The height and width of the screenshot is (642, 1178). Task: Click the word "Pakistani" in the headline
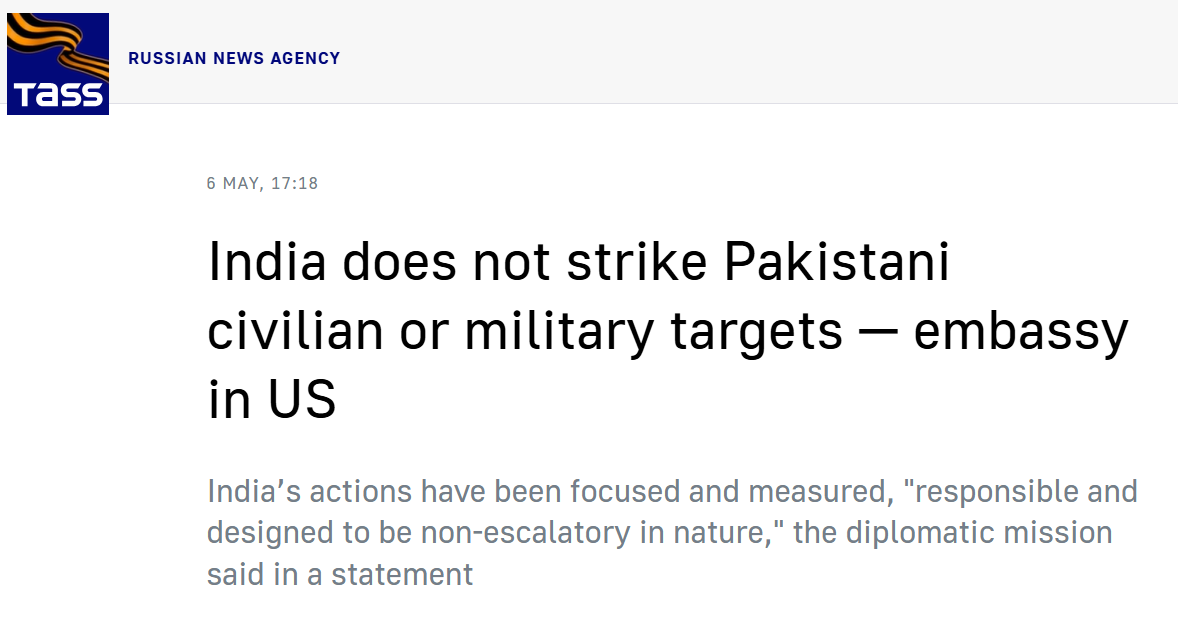[837, 262]
